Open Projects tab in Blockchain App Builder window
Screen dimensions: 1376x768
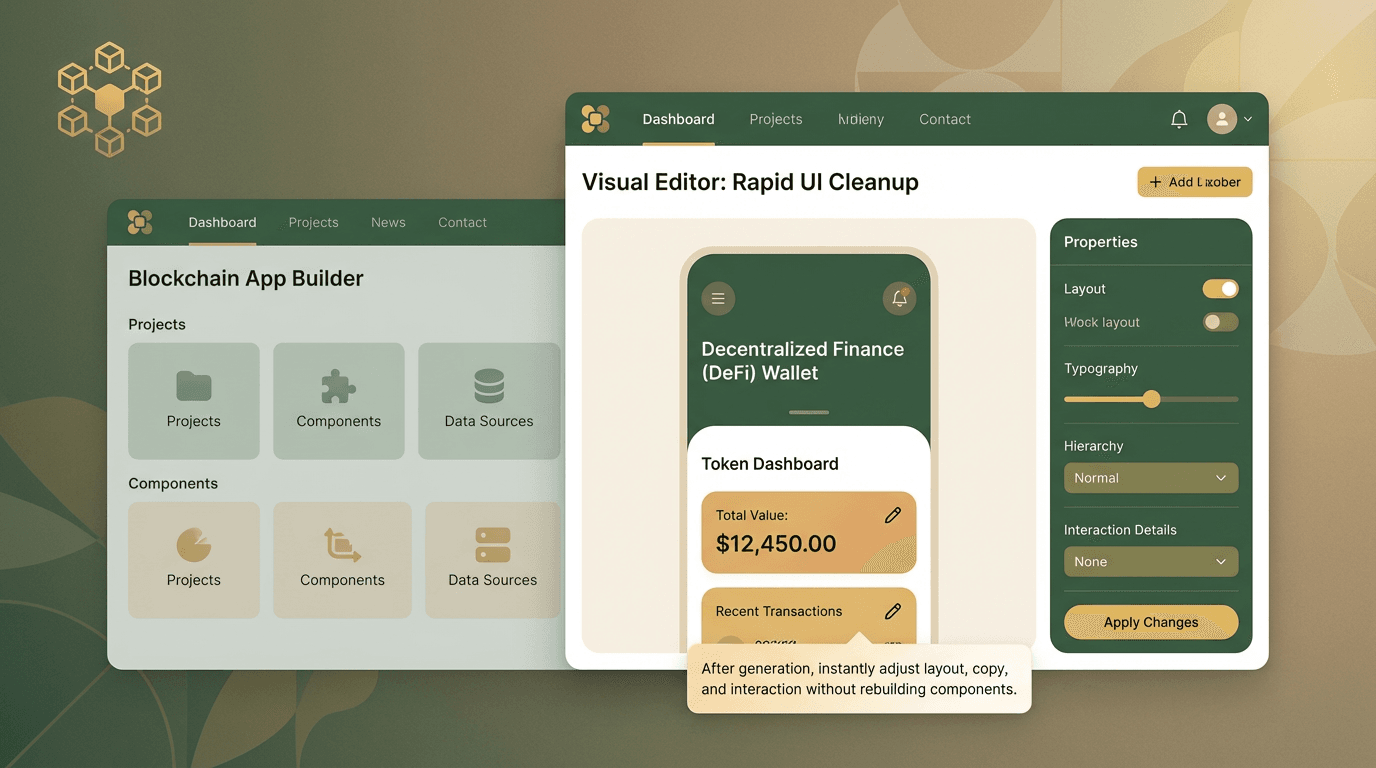click(x=313, y=222)
